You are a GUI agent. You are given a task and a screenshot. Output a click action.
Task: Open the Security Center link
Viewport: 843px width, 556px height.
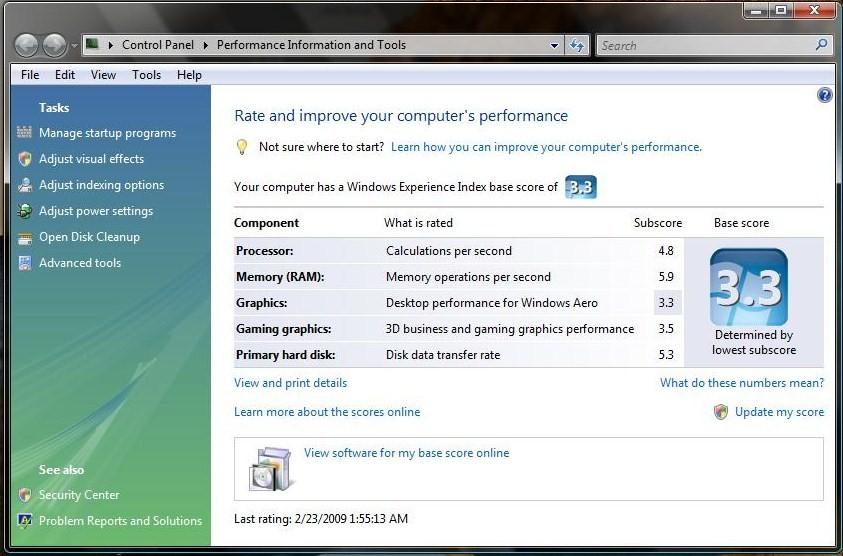click(x=79, y=495)
